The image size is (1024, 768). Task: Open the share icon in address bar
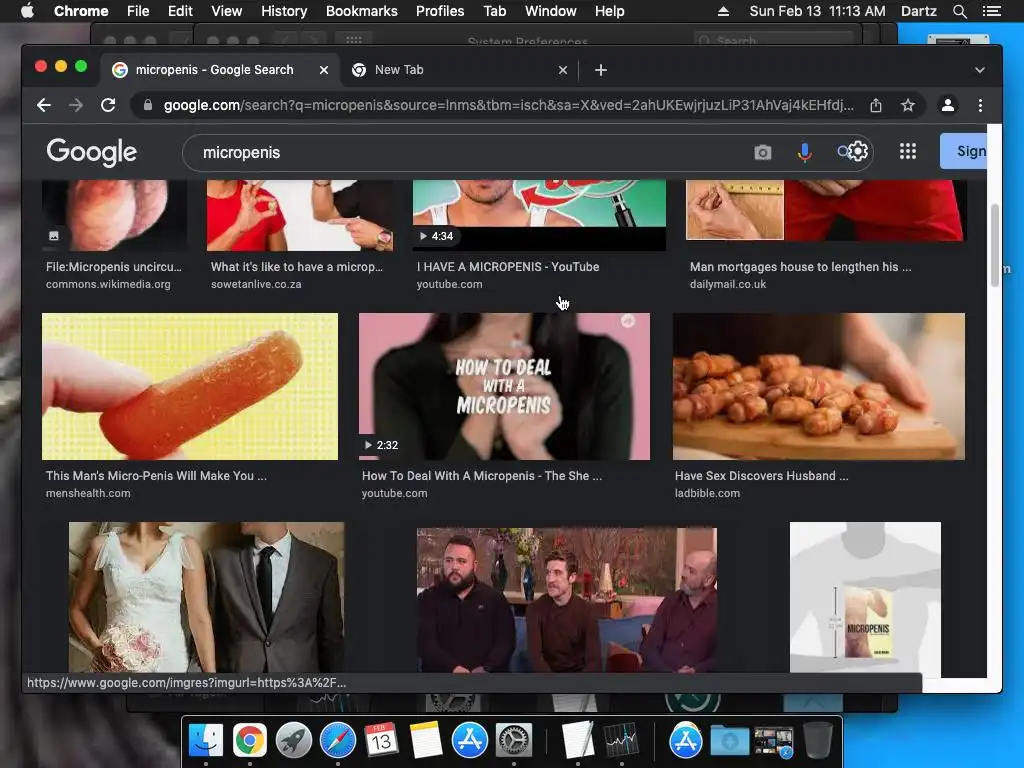pyautogui.click(x=876, y=105)
